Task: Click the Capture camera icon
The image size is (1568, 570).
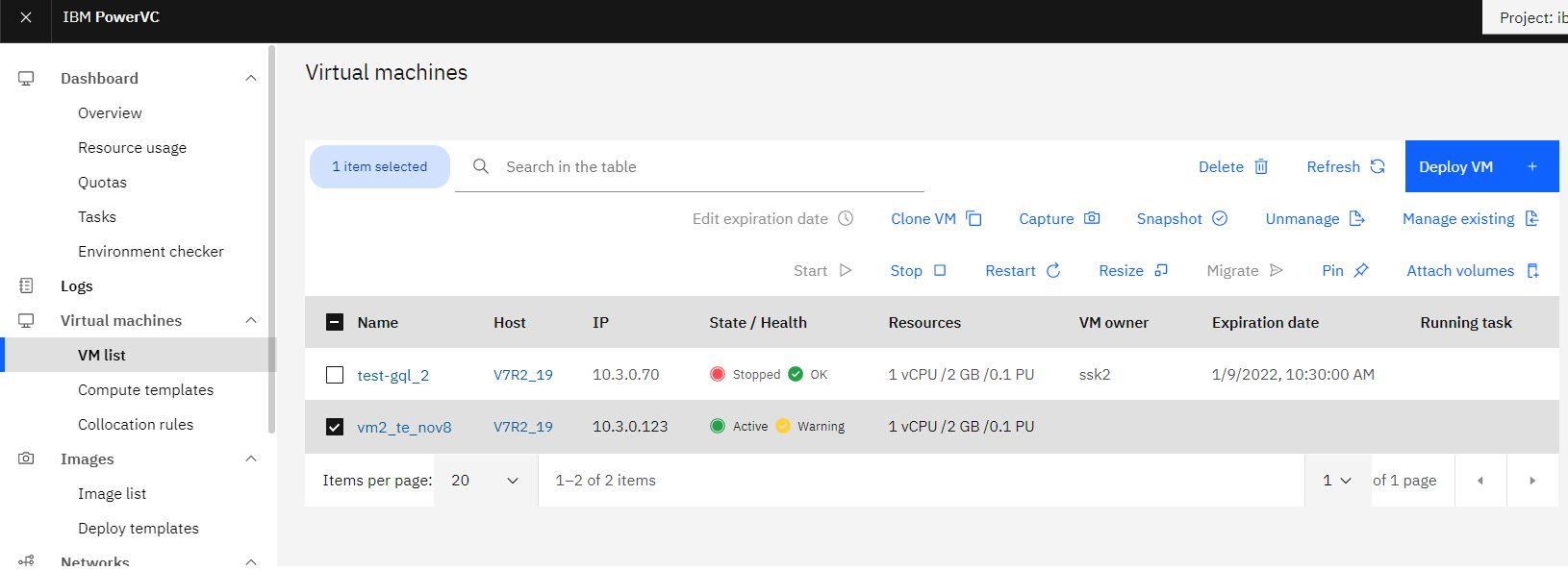Action: (x=1092, y=218)
